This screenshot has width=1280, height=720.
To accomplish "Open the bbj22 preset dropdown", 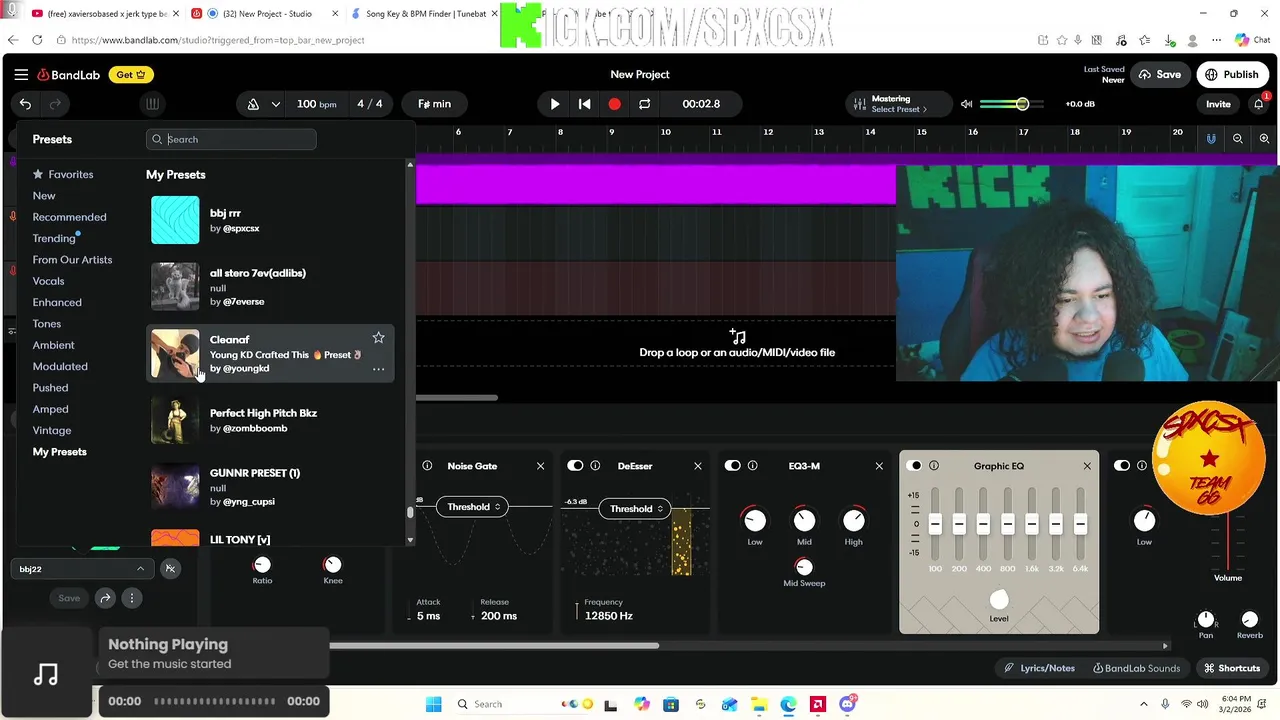I will coord(81,569).
